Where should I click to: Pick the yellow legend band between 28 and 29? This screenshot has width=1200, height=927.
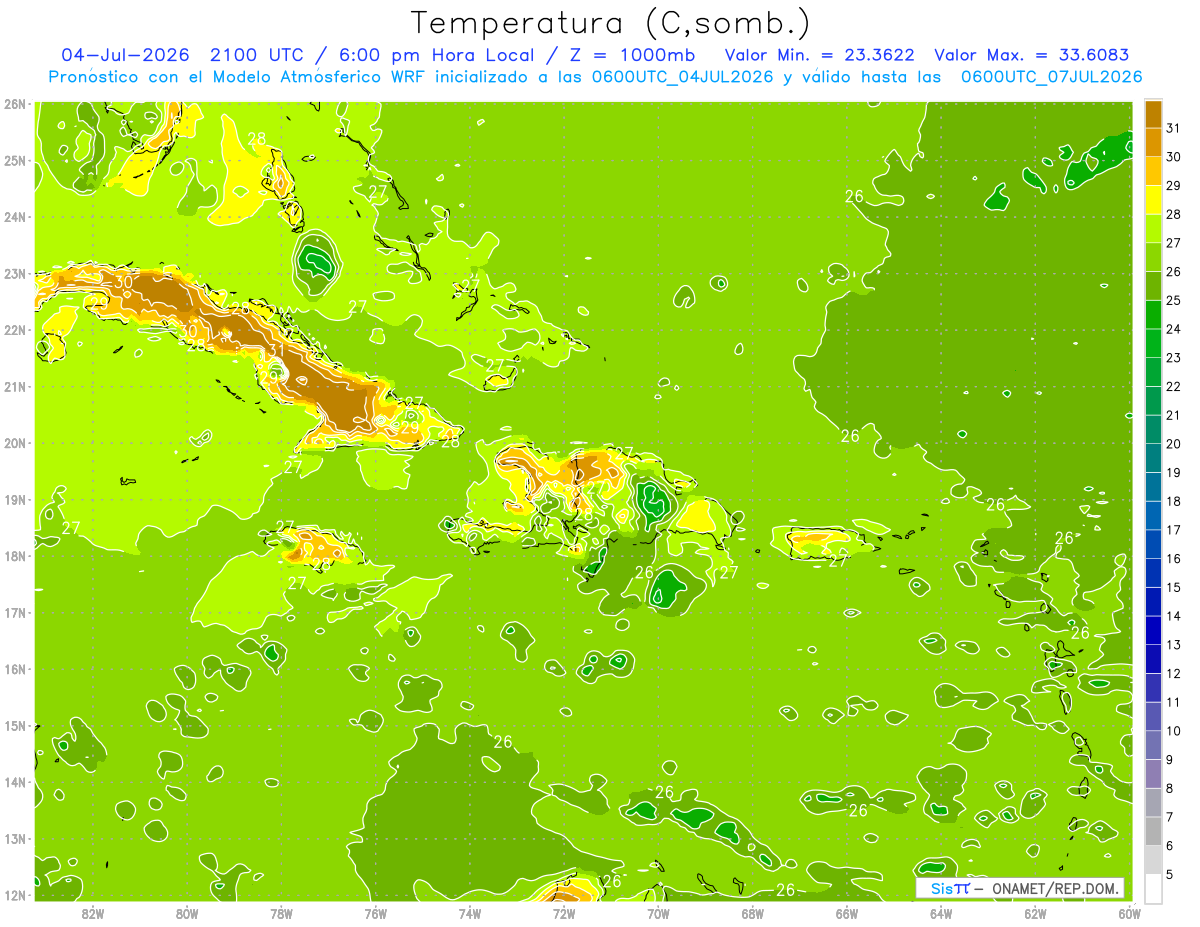[1153, 199]
